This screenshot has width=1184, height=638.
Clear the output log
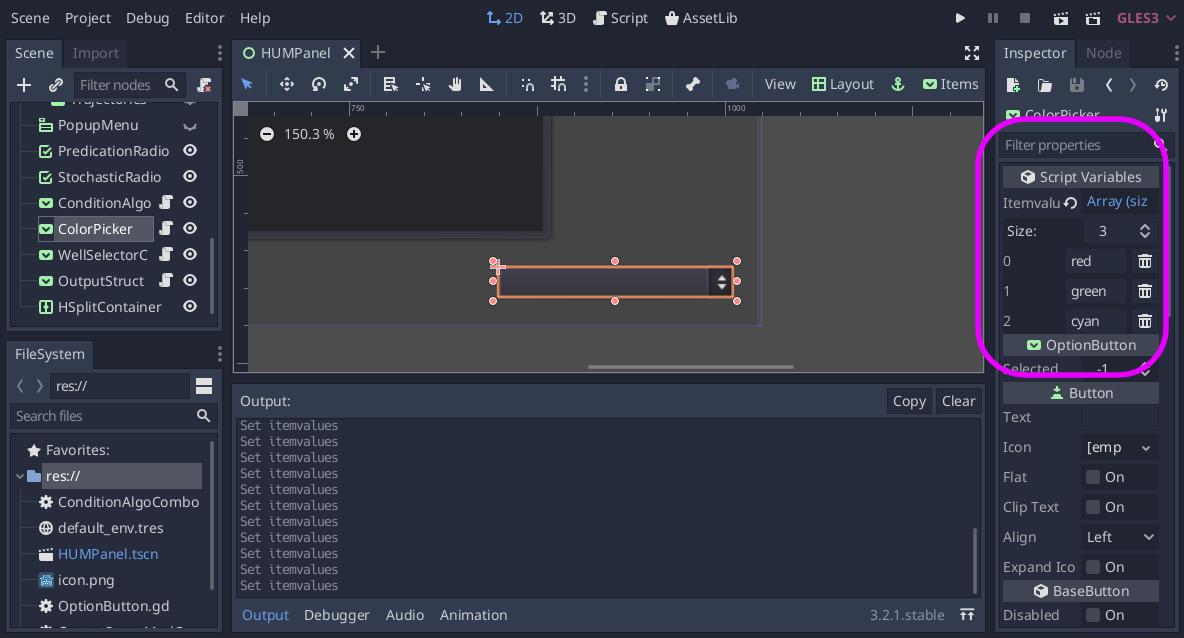pos(958,401)
